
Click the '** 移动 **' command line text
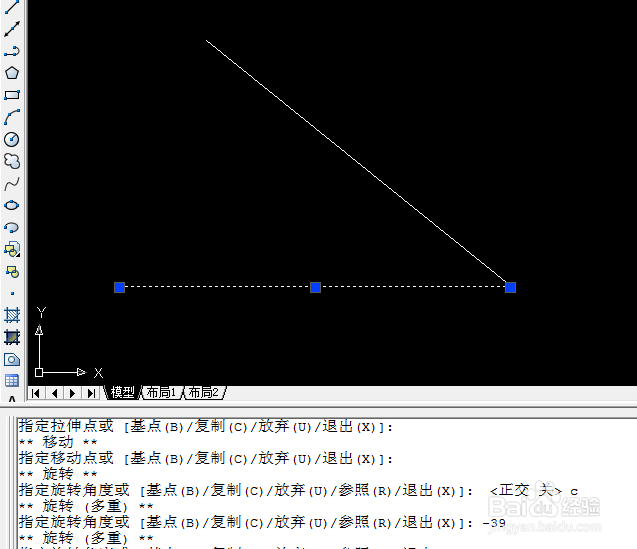58,442
